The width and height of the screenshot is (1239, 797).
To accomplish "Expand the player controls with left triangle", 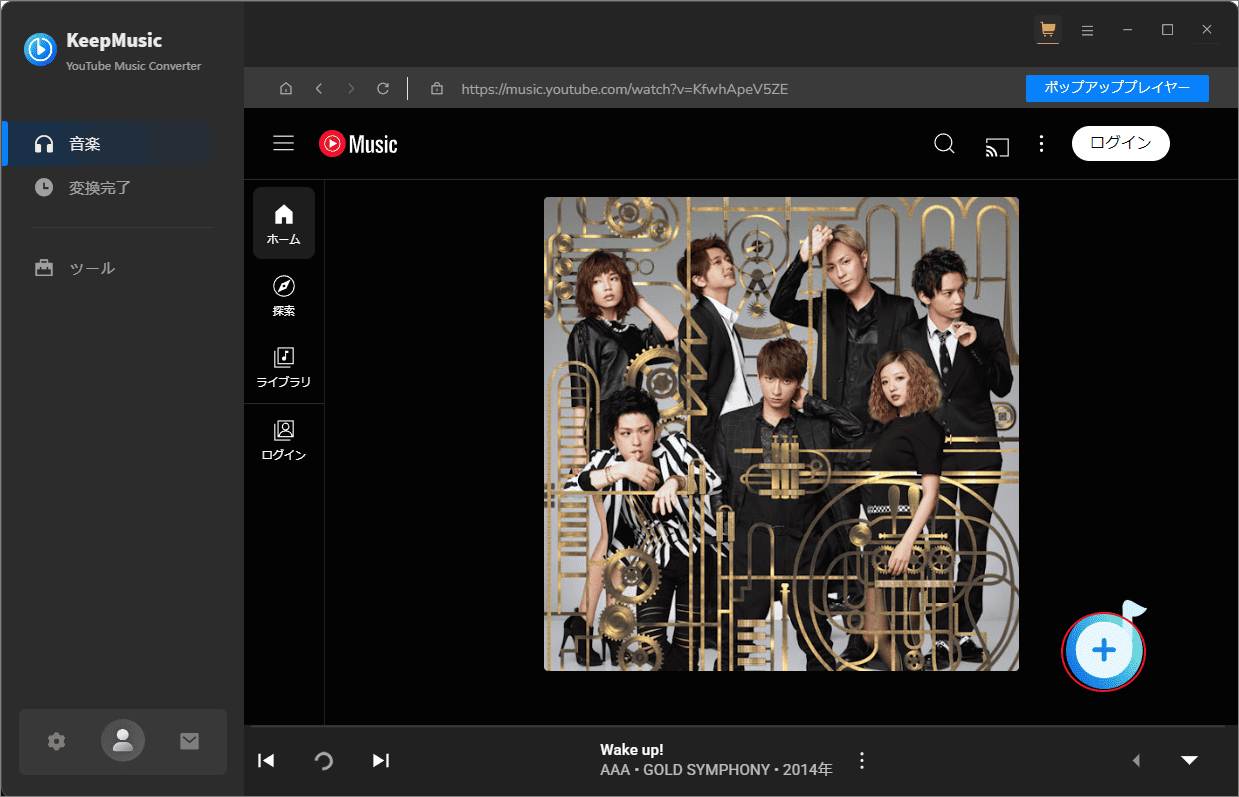I will pyautogui.click(x=1136, y=761).
